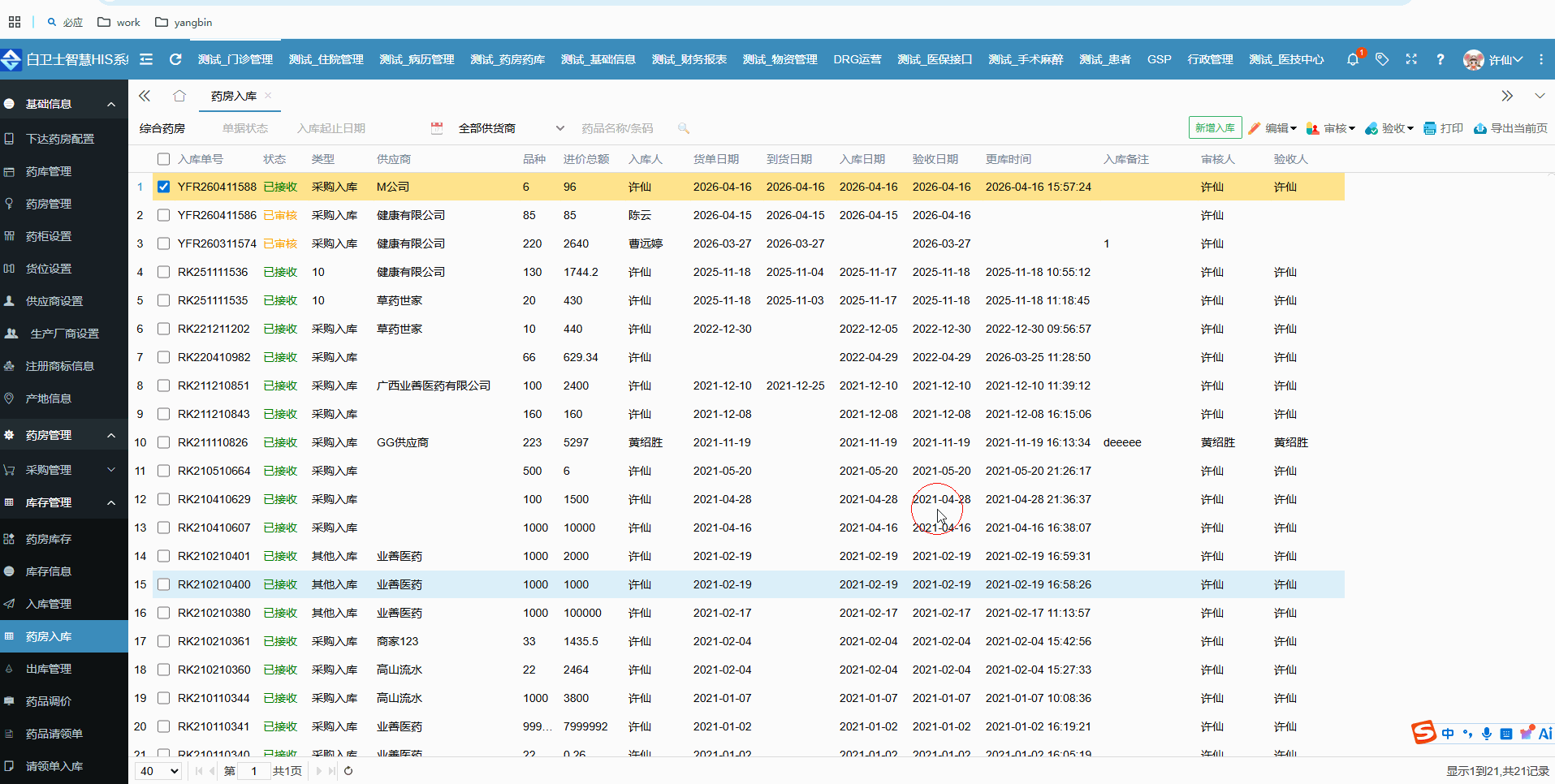
Task: Open the notification bell
Action: [1352, 59]
